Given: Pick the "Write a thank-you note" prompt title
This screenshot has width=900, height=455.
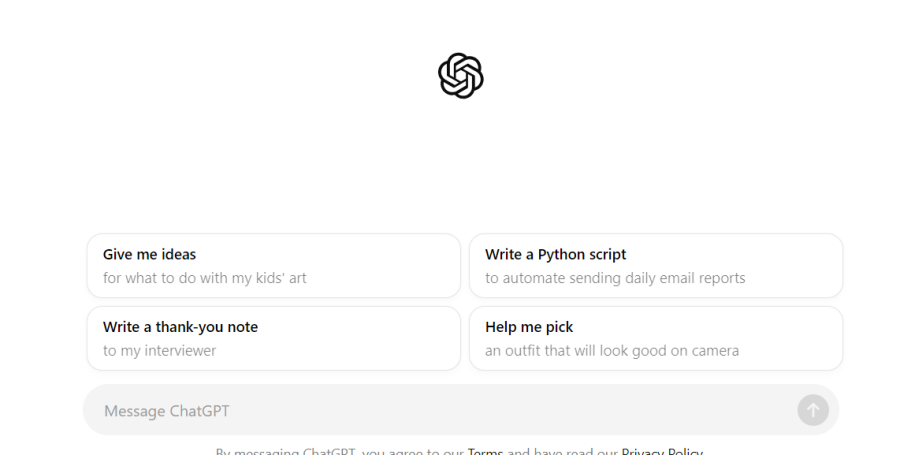Looking at the screenshot, I should [180, 327].
